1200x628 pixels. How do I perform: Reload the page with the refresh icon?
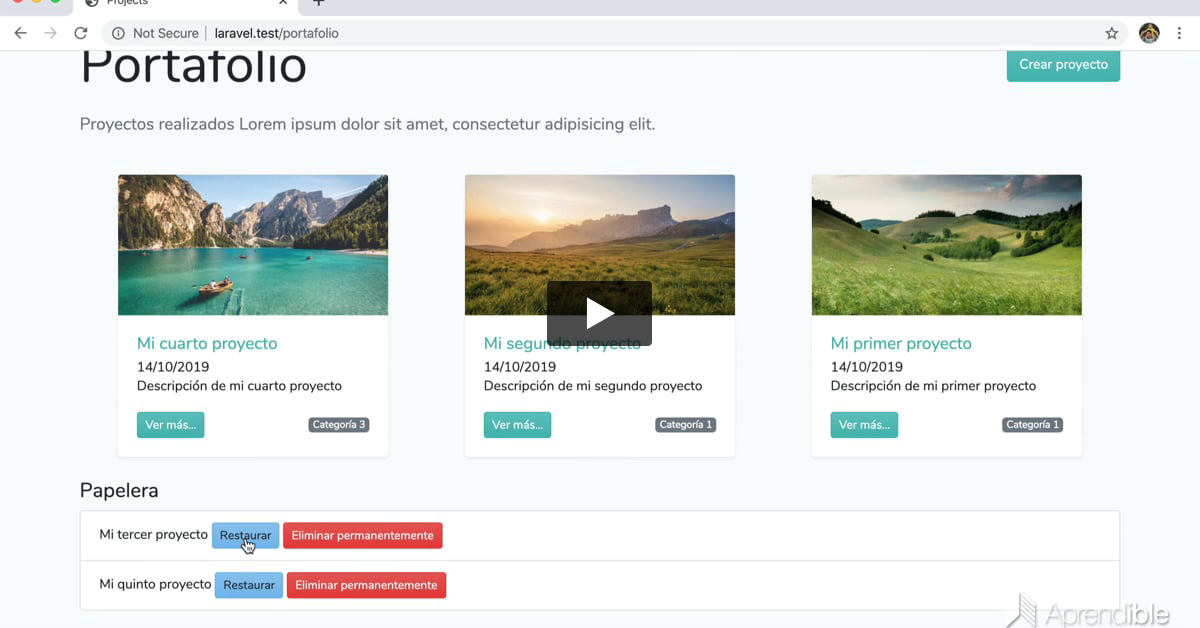(x=81, y=33)
